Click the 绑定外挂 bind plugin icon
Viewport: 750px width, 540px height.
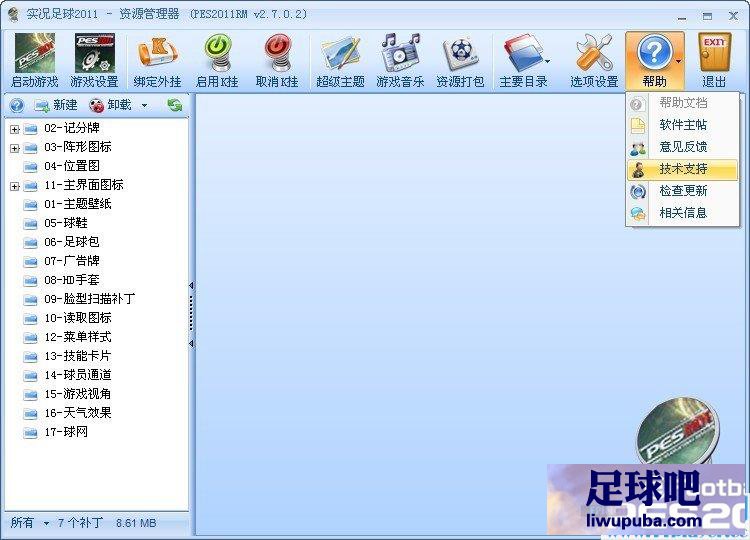pyautogui.click(x=157, y=61)
